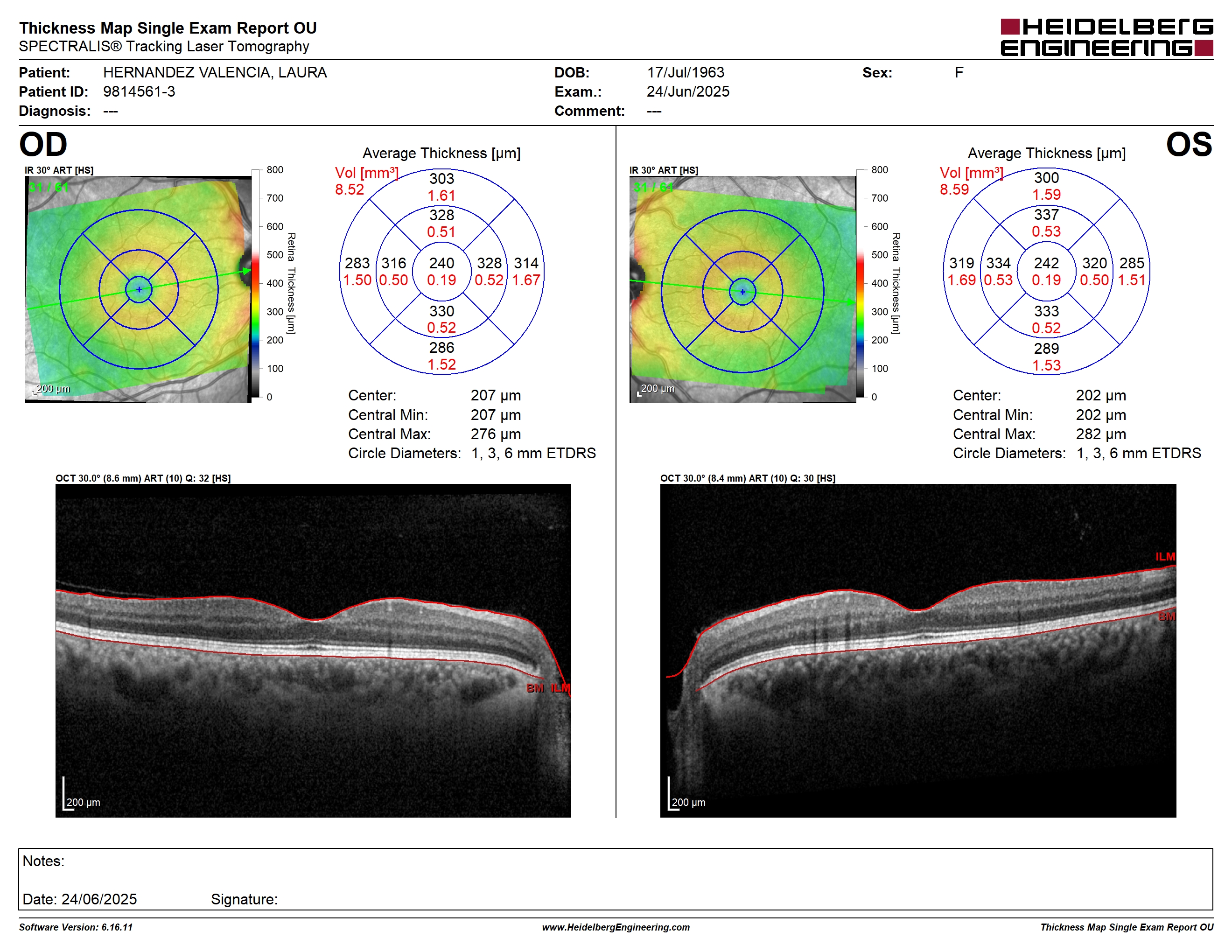Viewport: 1232px width, 952px height.
Task: Click the OS total volume 8.59
Action: (954, 189)
